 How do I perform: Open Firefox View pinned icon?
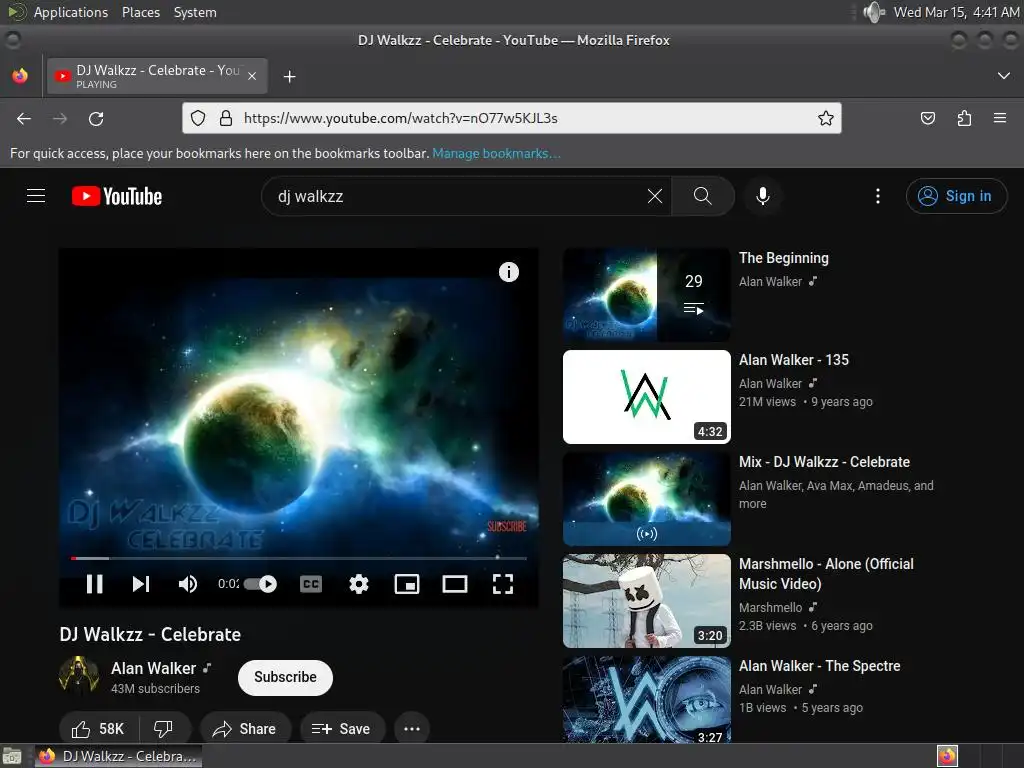click(20, 76)
